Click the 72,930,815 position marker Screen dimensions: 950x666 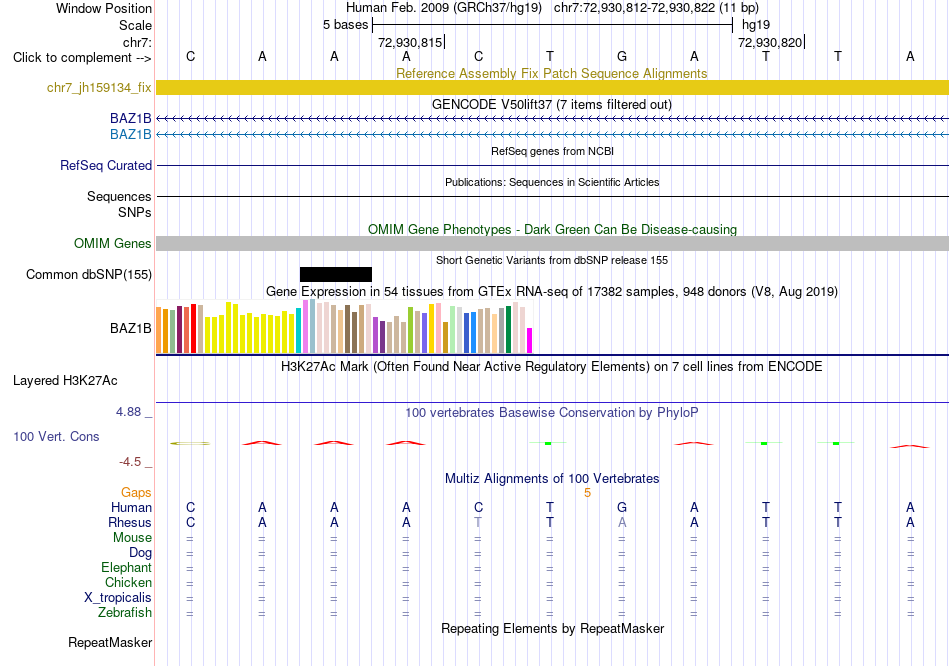(x=410, y=42)
